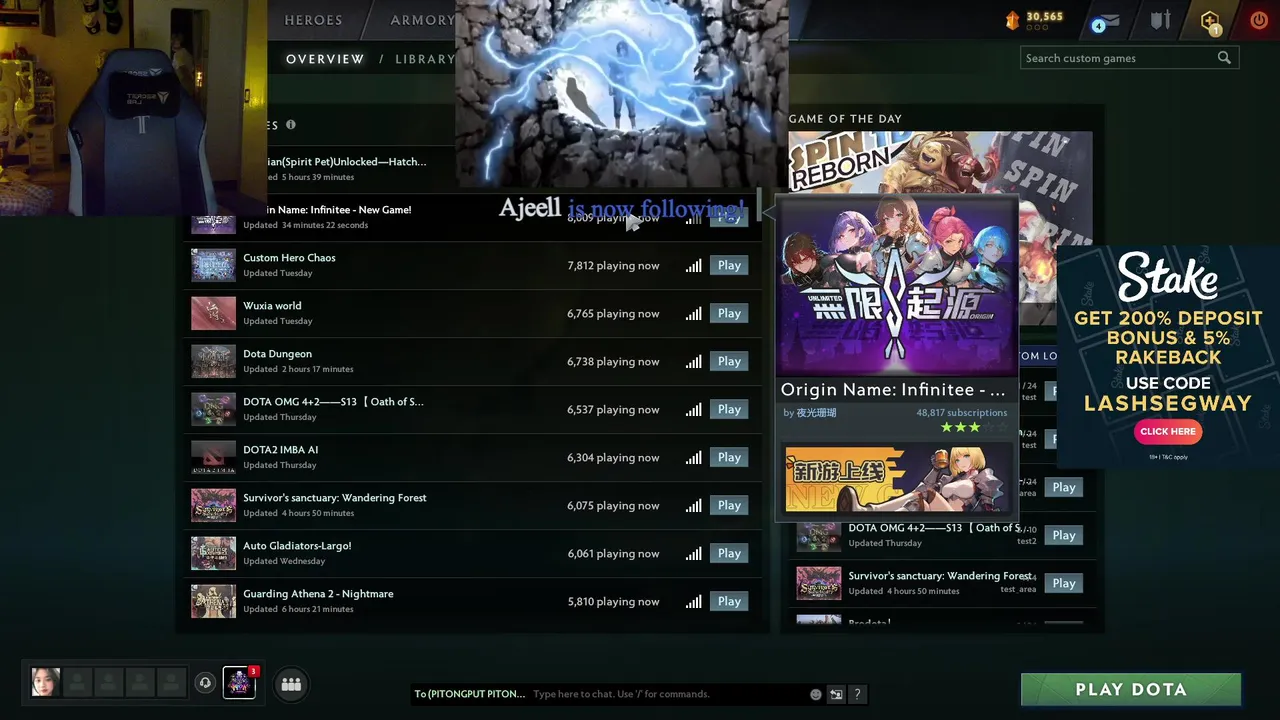This screenshot has height=720, width=1280.
Task: Play Dota Dungeon
Action: tap(729, 362)
